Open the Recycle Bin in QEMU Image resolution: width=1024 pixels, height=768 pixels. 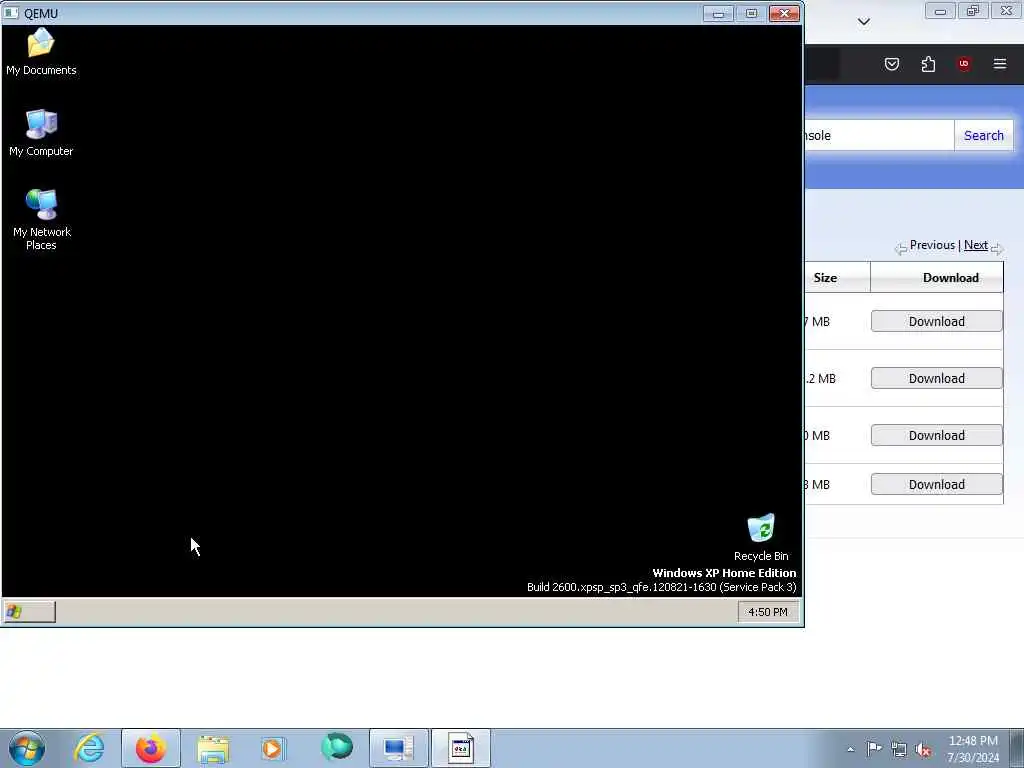[x=761, y=537]
